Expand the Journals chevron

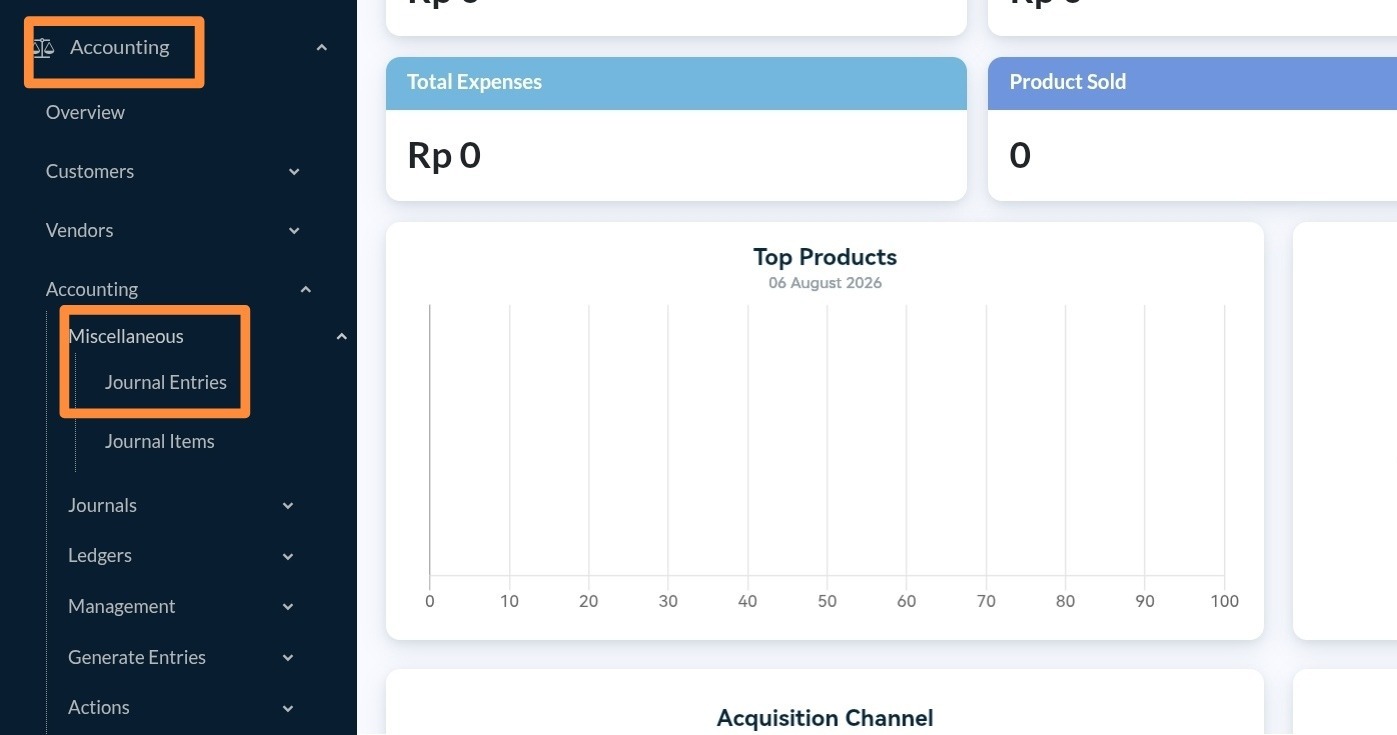coord(288,506)
